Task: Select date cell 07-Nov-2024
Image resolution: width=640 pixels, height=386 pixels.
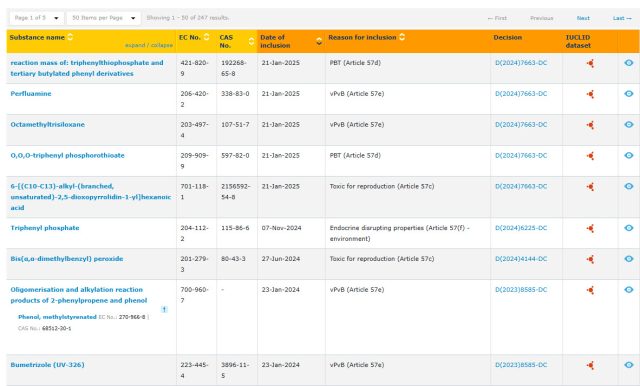Action: 282,228
